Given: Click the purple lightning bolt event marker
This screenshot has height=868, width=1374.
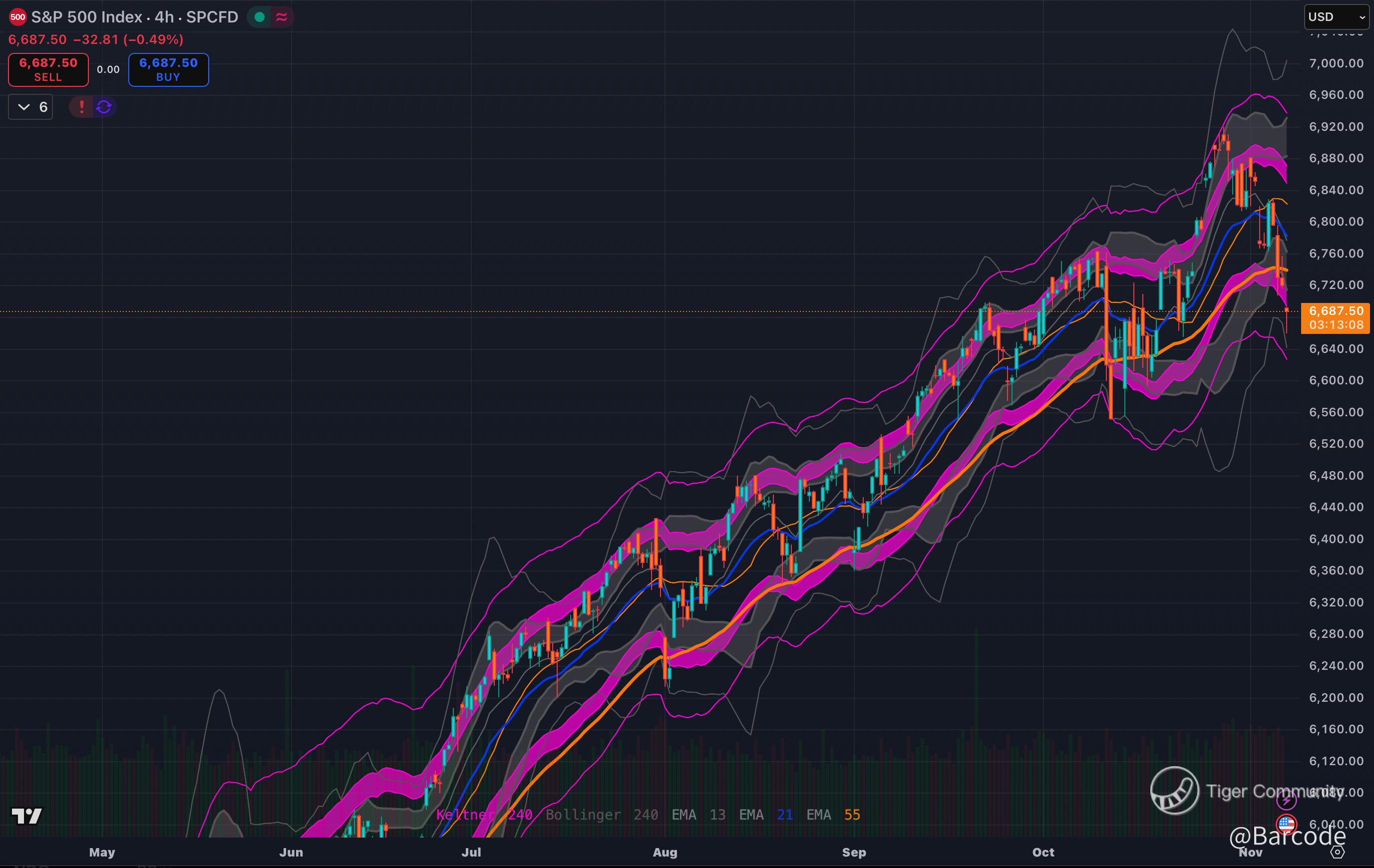Looking at the screenshot, I should tap(1286, 801).
